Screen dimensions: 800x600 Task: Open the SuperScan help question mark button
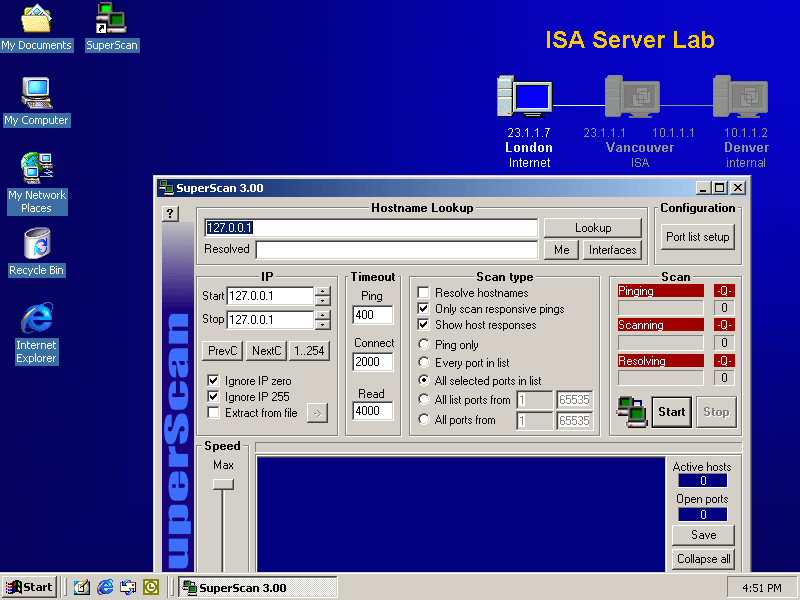coord(170,213)
